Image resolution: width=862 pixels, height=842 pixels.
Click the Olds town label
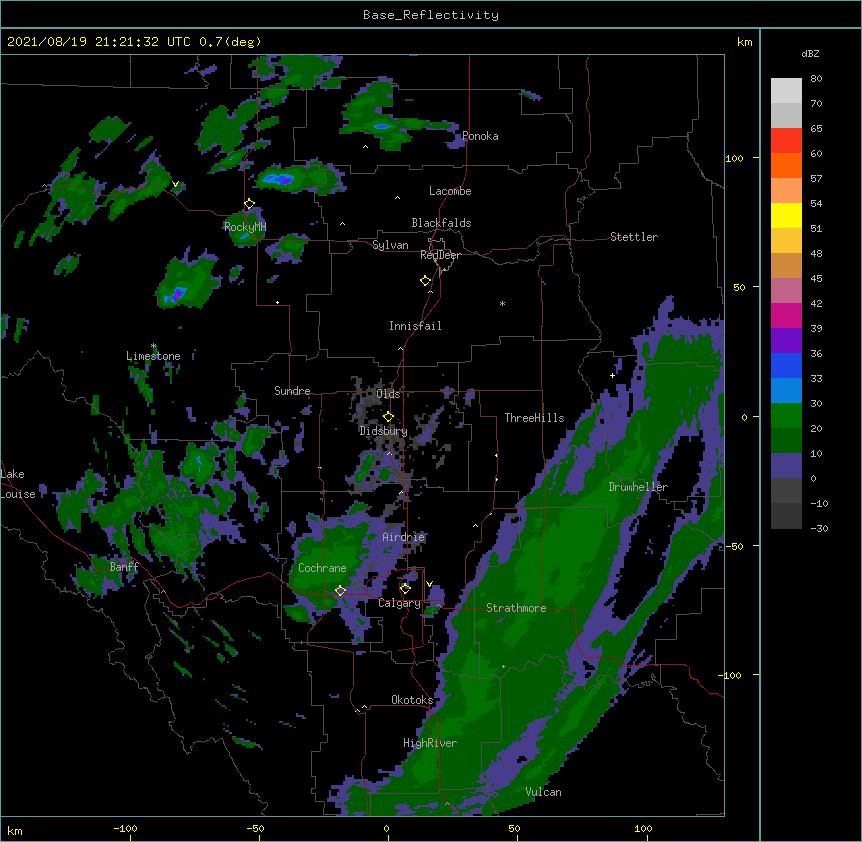tap(388, 394)
